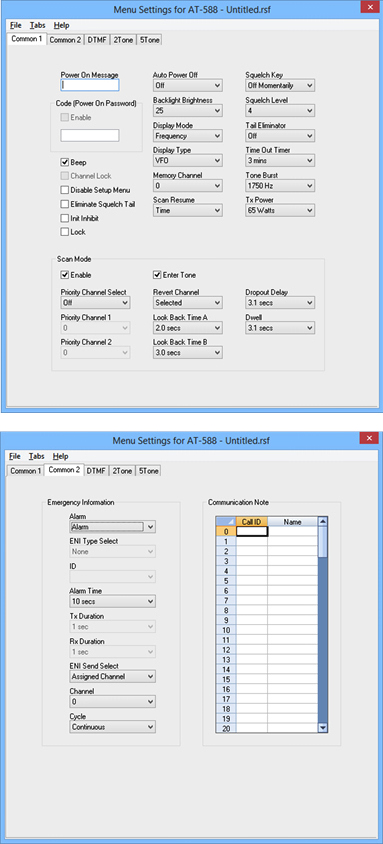Open Look Back Time A dropdown
The image size is (383, 844).
pyautogui.click(x=187, y=328)
